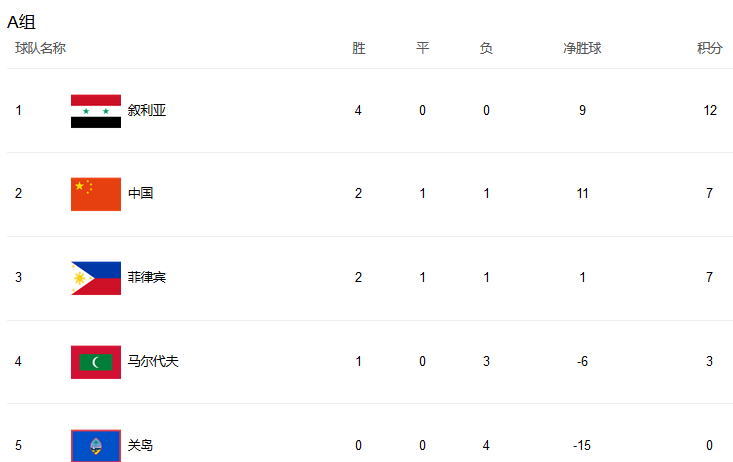Click the 球队名称 column header

tap(40, 48)
